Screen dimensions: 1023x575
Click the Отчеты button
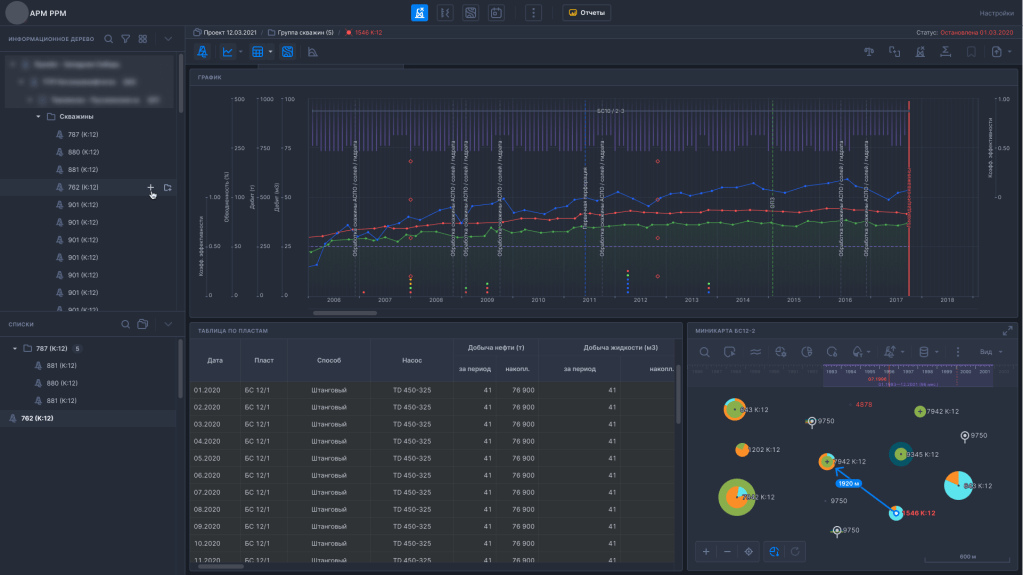586,13
